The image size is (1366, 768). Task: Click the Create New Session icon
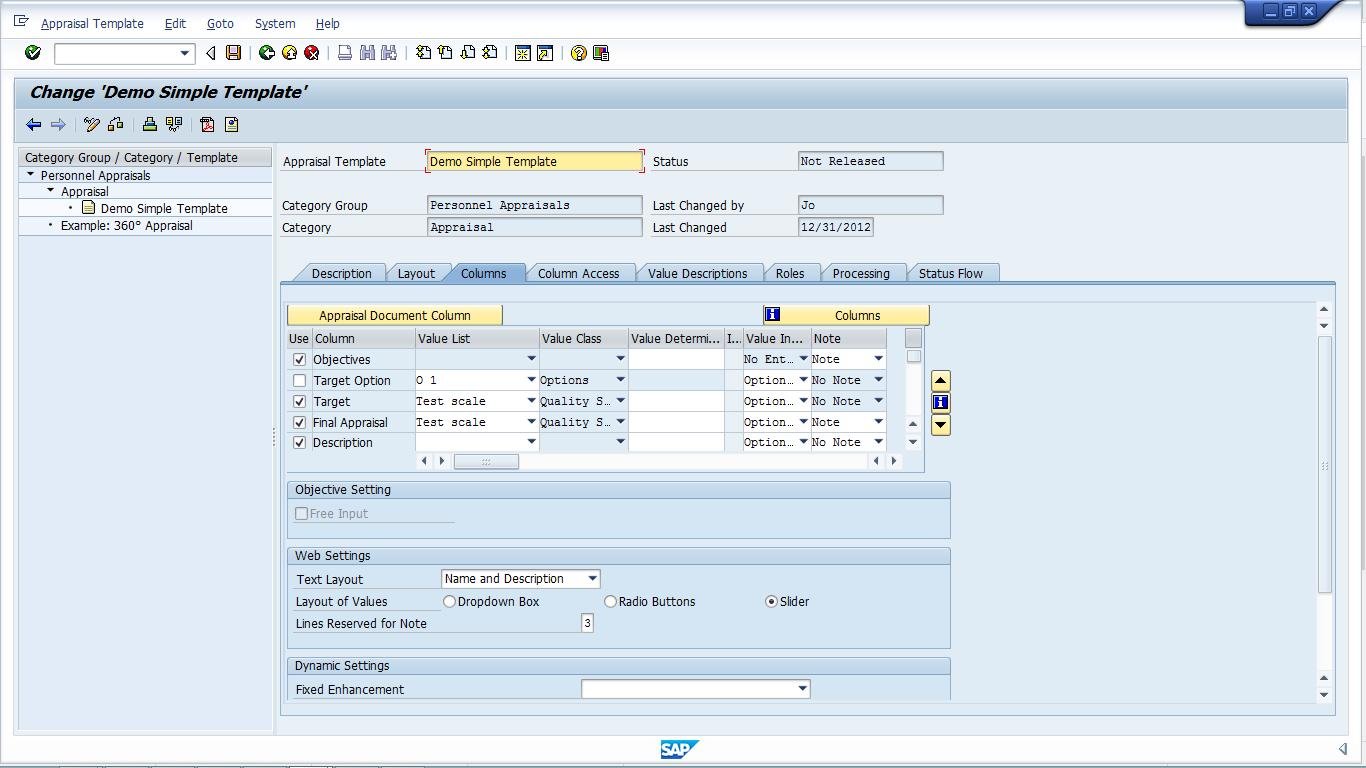tap(523, 53)
